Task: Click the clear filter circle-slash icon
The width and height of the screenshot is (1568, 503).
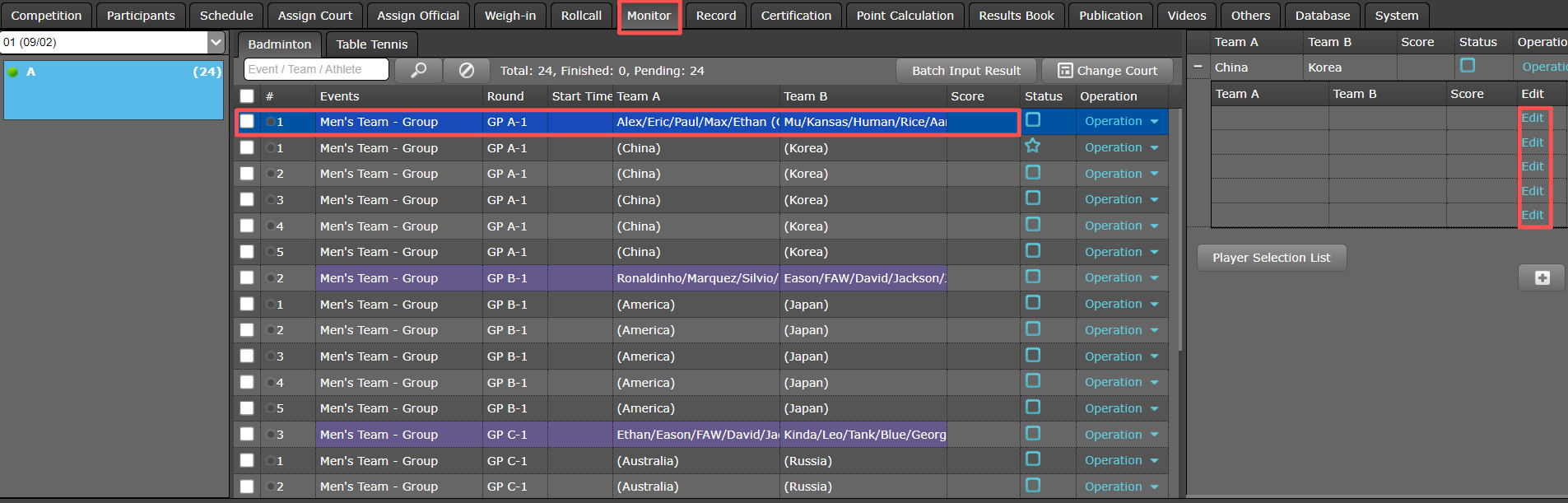Action: click(466, 71)
